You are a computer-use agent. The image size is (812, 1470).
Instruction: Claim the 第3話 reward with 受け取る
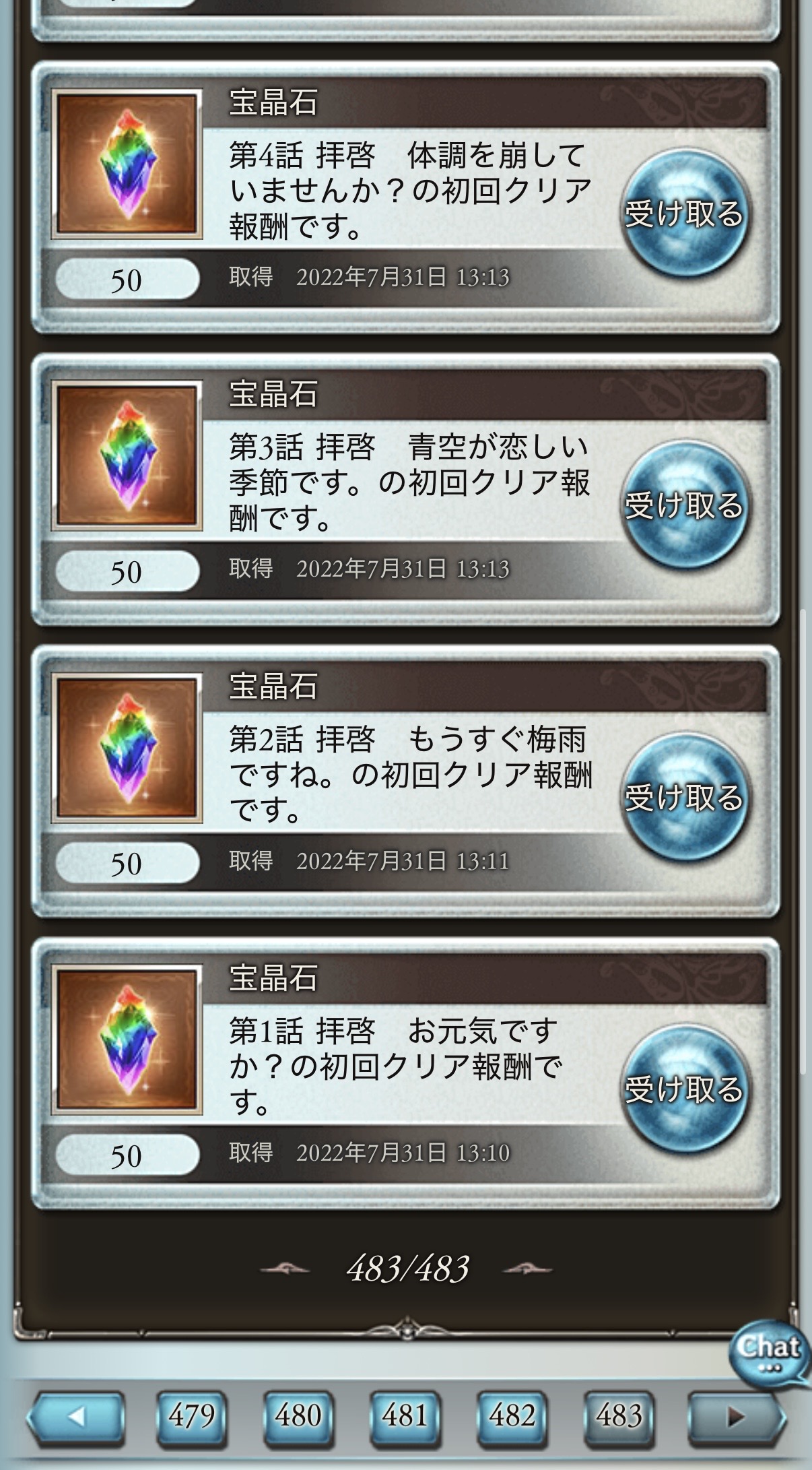[684, 505]
